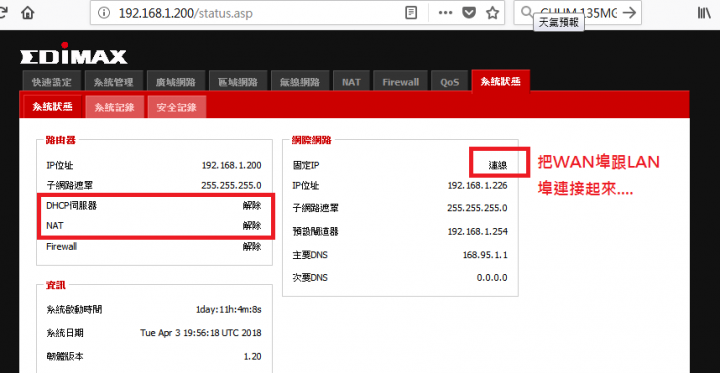This screenshot has height=373, width=720.
Task: Select the 系統狀態 sub-tab
Action: pyautogui.click(x=52, y=107)
